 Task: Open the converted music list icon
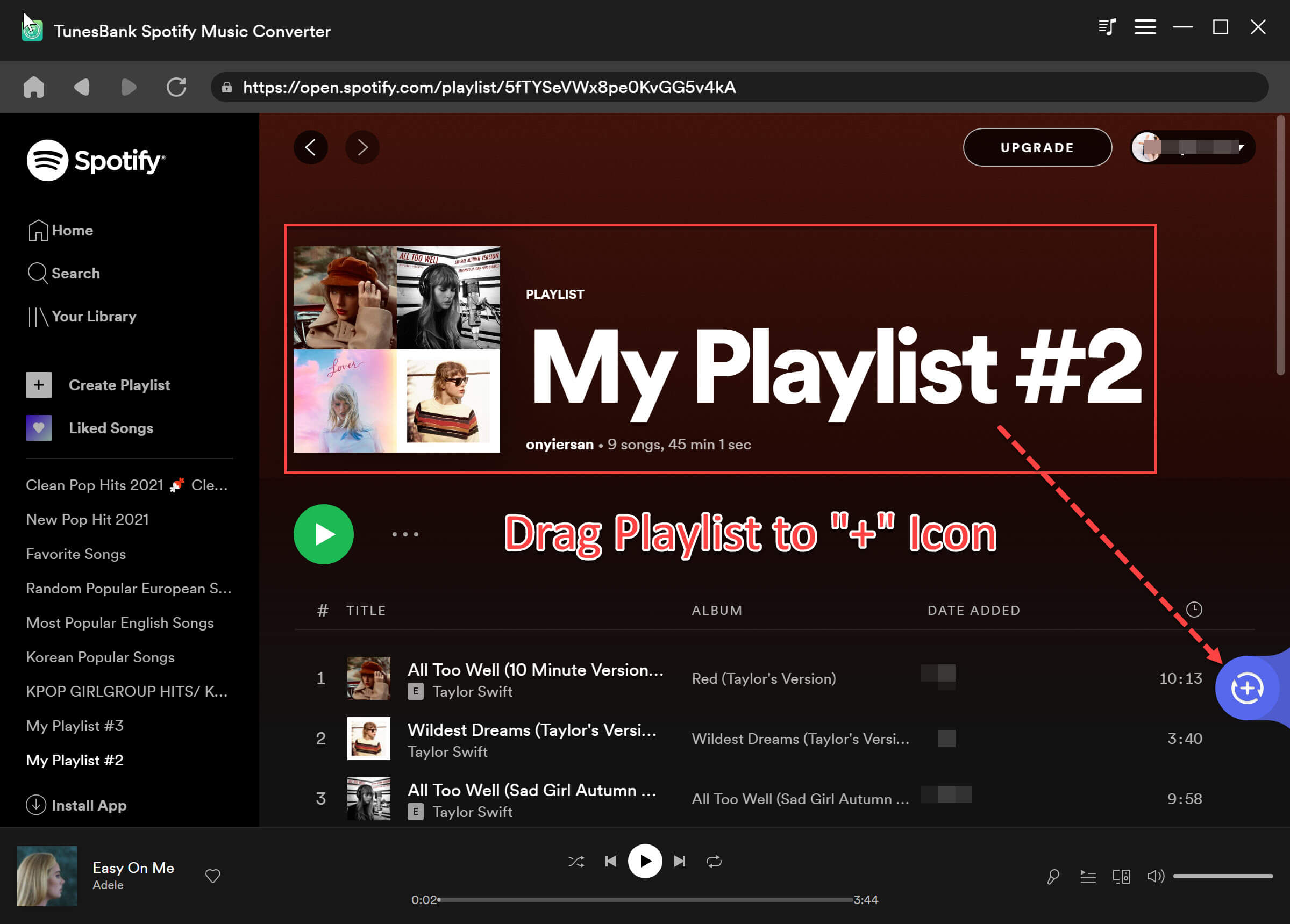(1107, 27)
